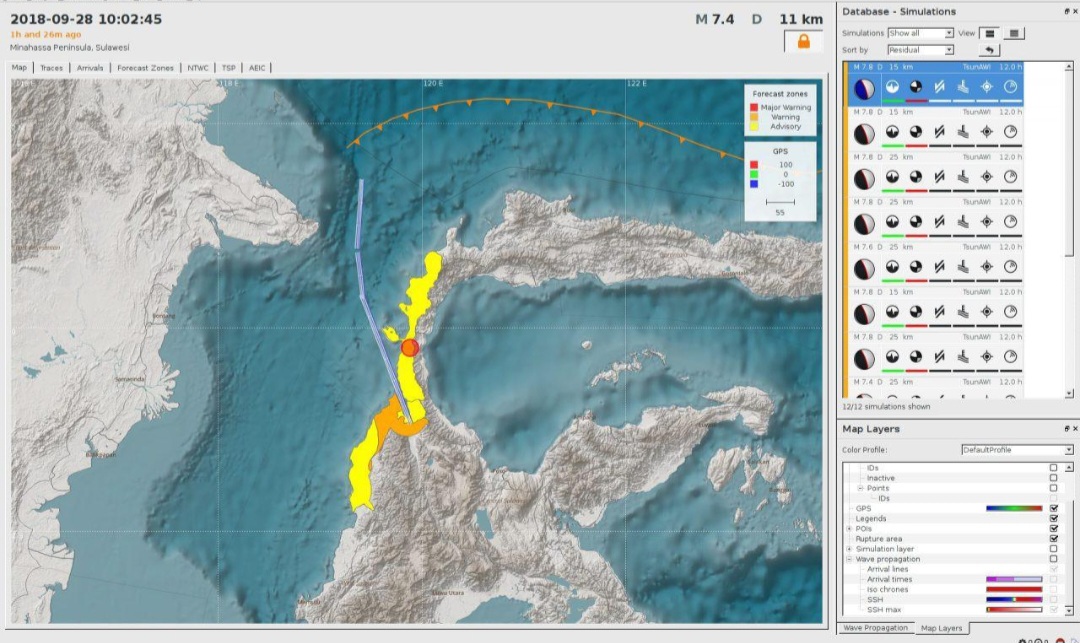The height and width of the screenshot is (643, 1080).
Task: Switch to the Forecast Zones tab
Action: point(145,67)
